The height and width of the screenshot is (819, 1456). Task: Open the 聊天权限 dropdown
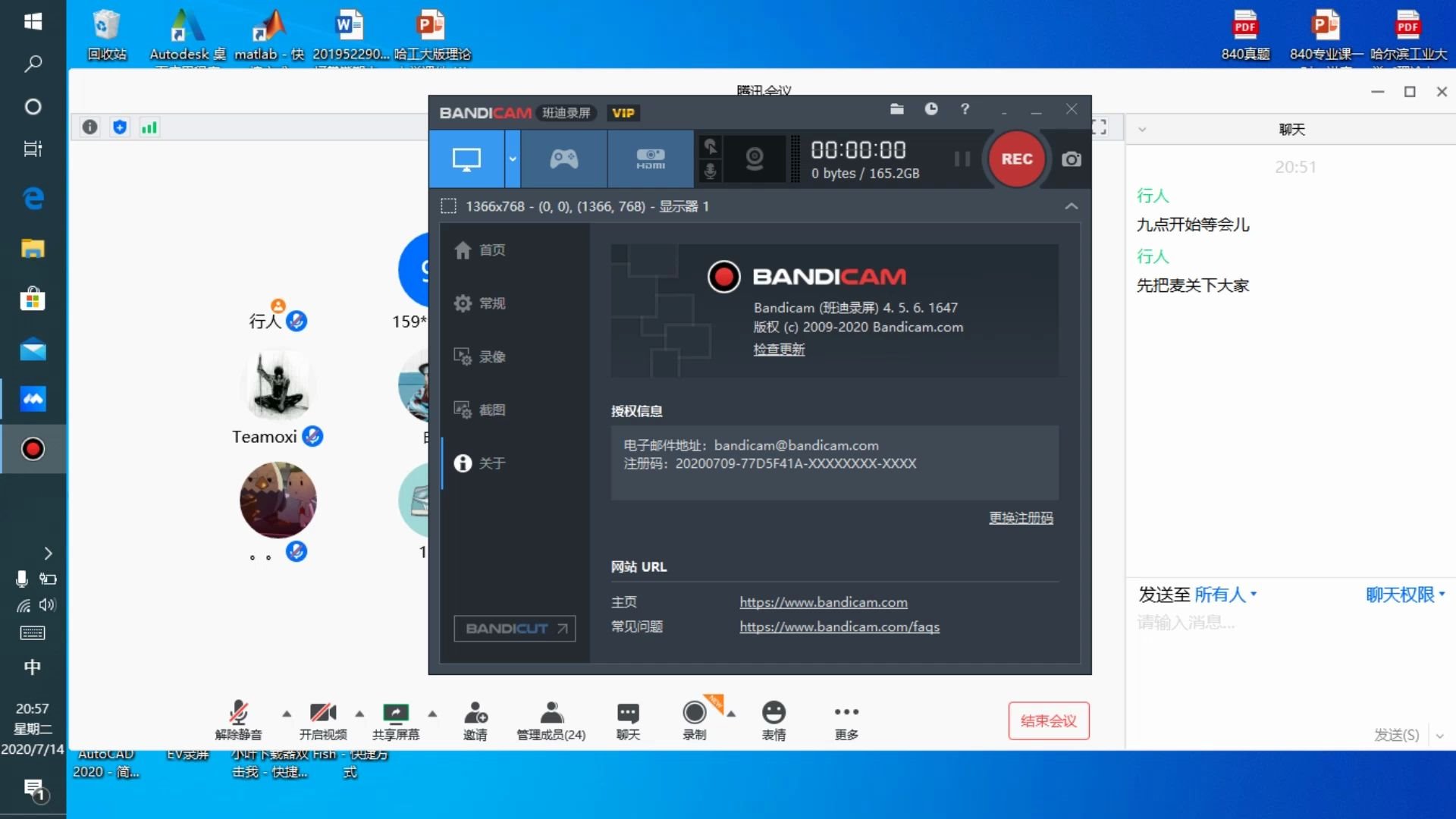[x=1405, y=595]
